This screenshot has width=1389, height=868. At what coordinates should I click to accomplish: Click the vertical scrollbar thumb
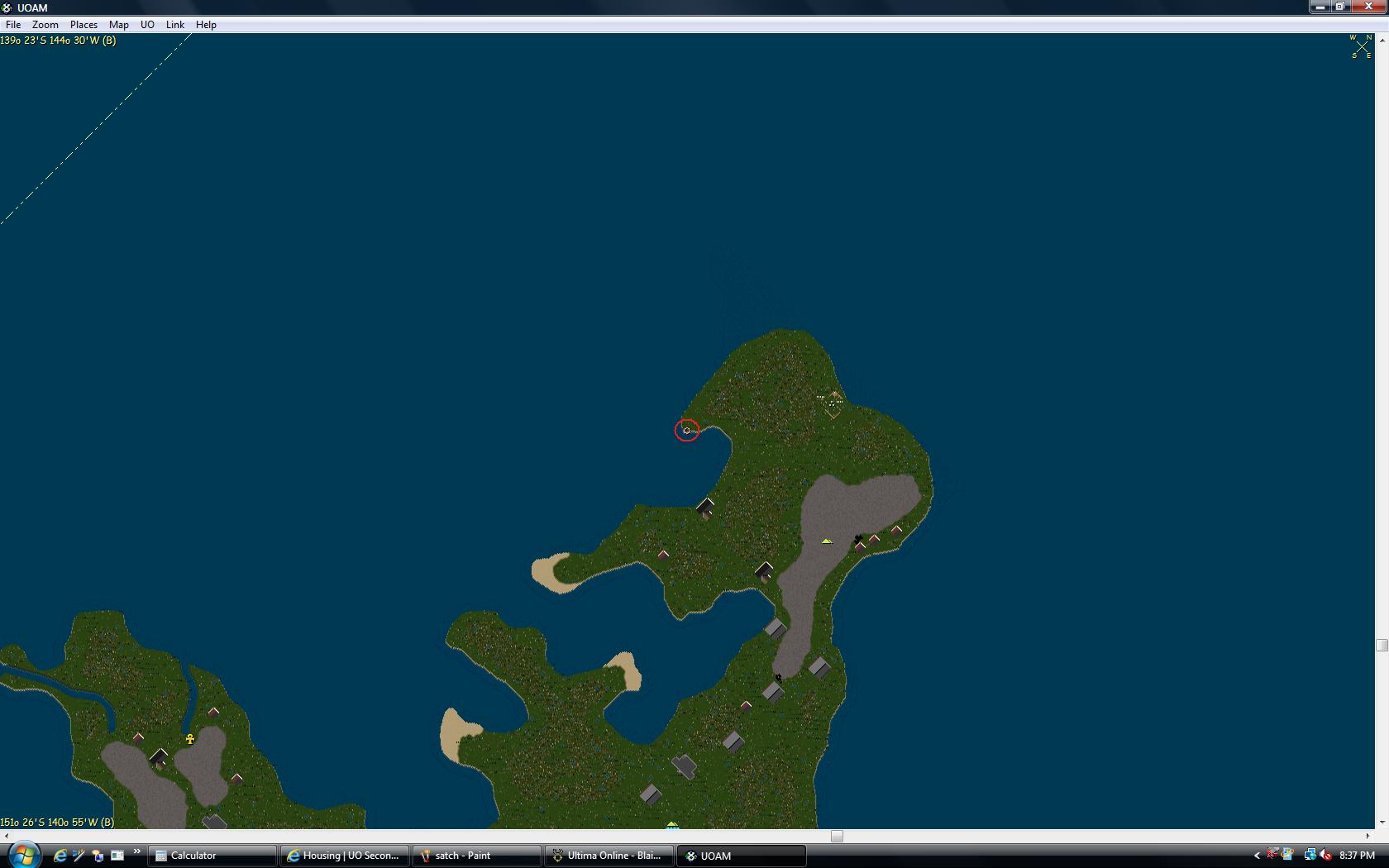pyautogui.click(x=1381, y=645)
